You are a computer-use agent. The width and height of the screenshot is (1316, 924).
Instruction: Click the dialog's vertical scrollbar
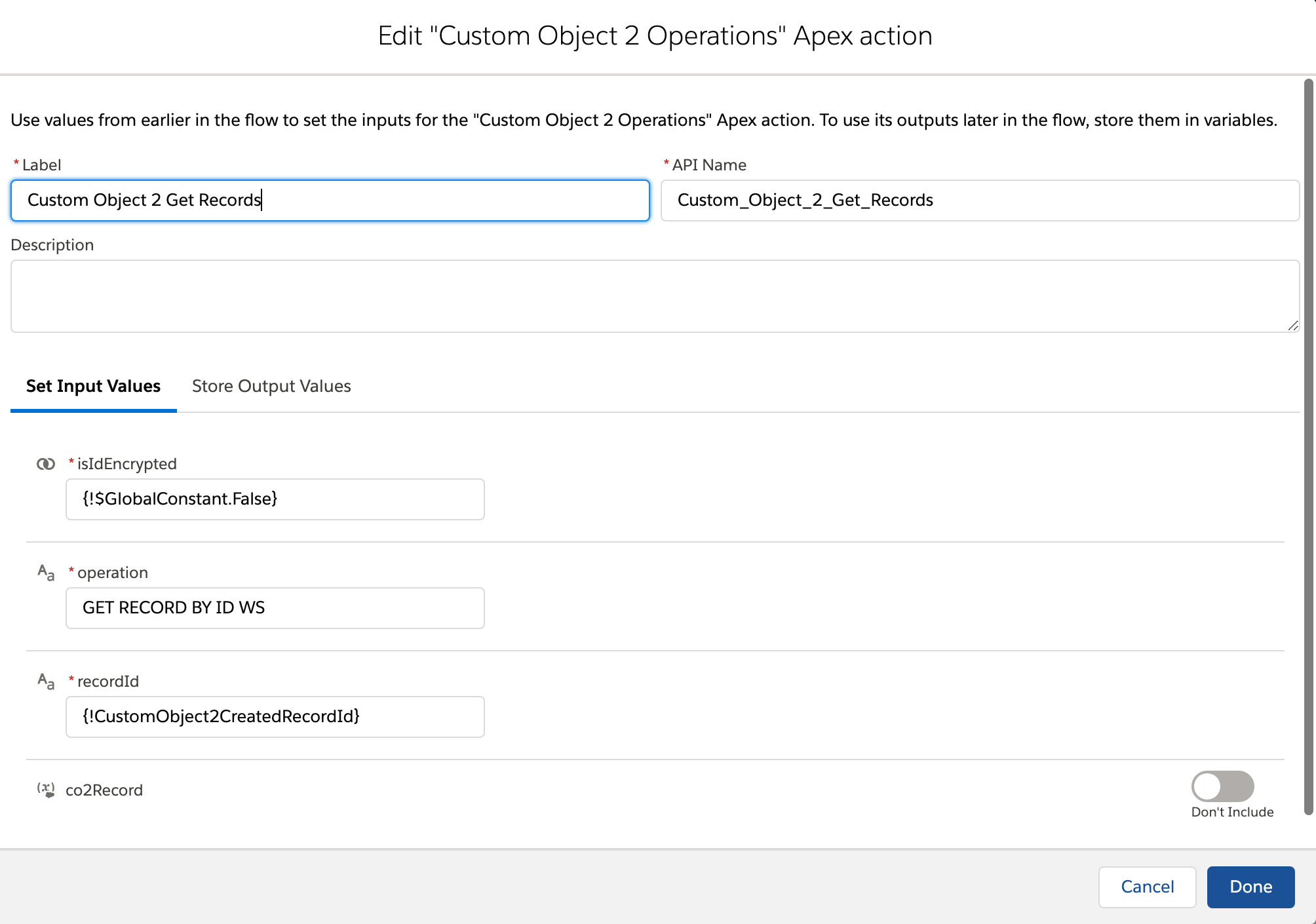1308,446
